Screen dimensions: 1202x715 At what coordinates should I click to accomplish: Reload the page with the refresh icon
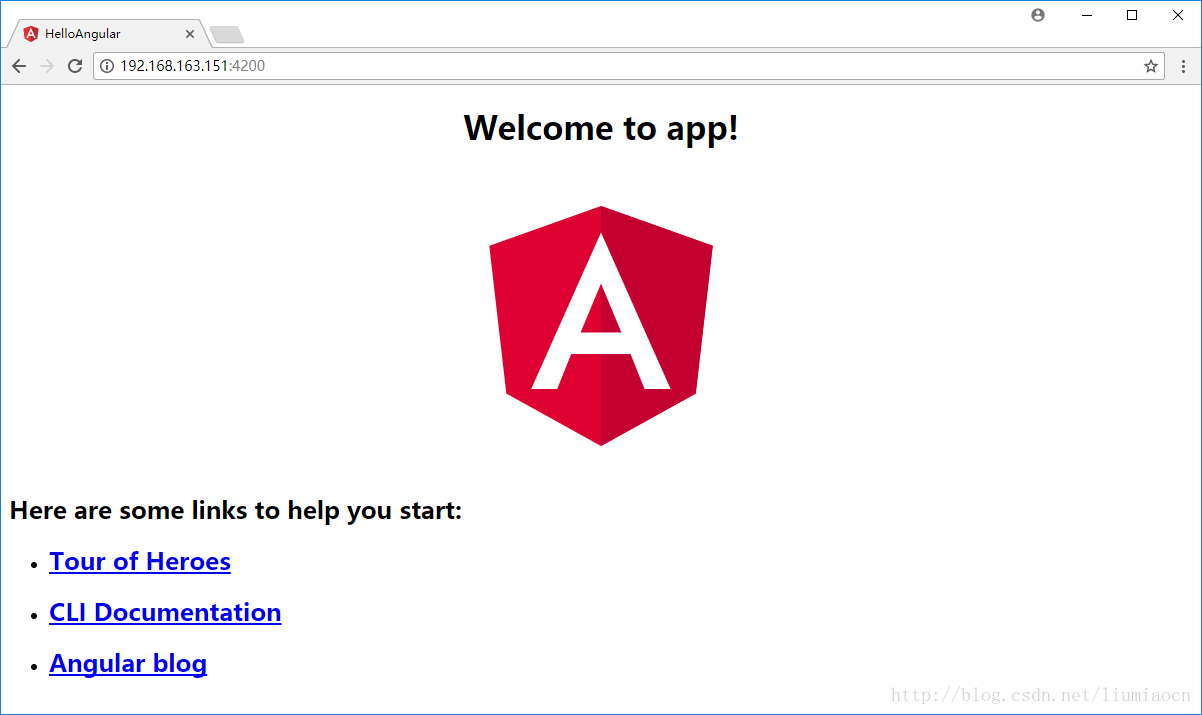74,66
